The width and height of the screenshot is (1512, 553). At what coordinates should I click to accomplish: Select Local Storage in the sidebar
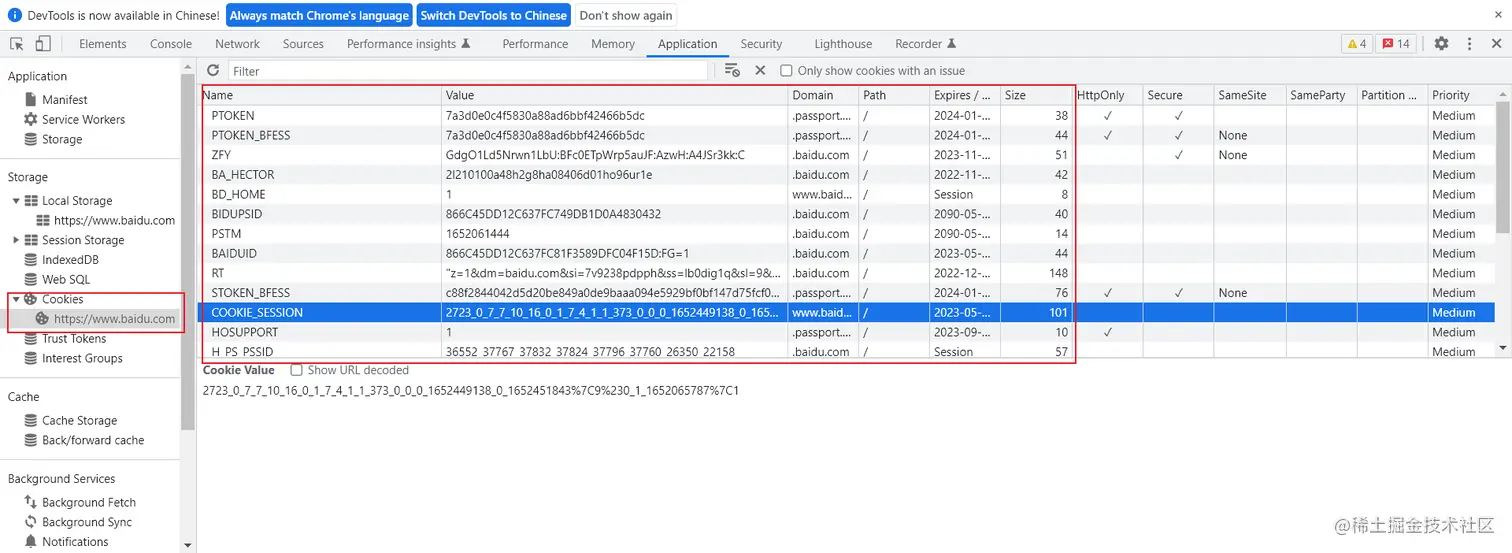77,201
